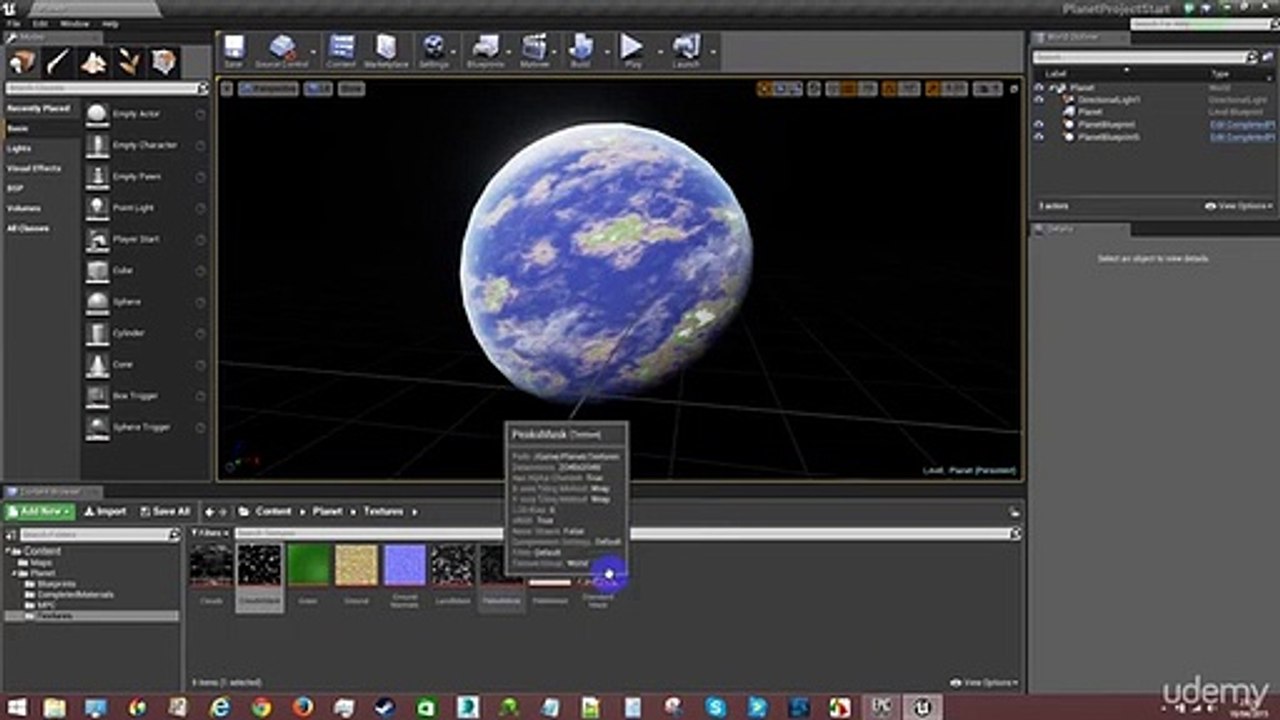Open Google Chrome from the taskbar
Image resolution: width=1280 pixels, height=720 pixels.
click(x=261, y=708)
